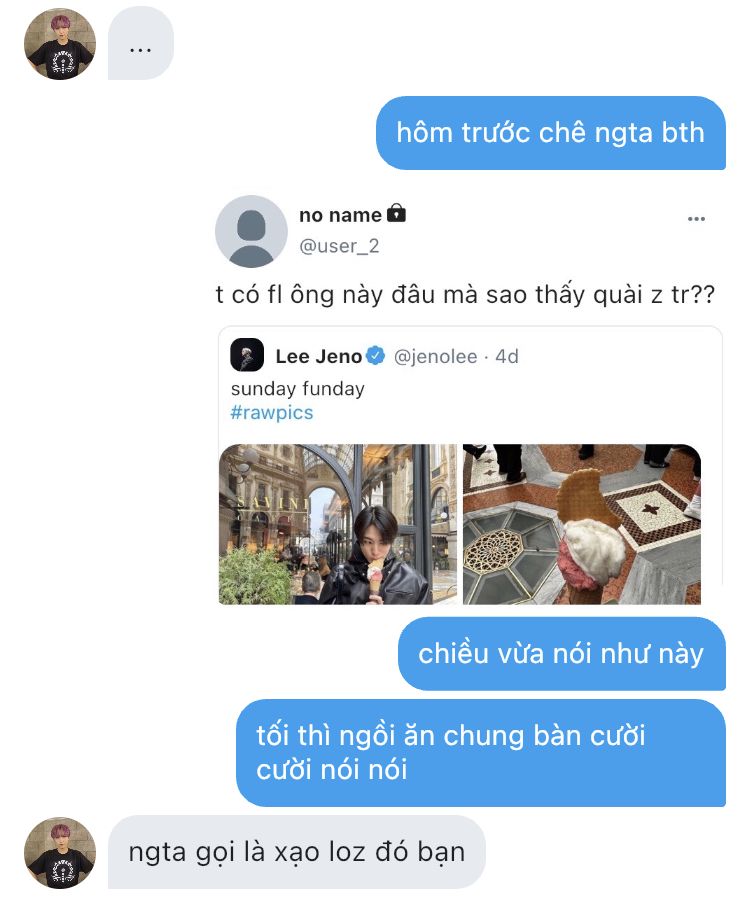
Task: Select the 'hôm trước chê ngta bth' bubble
Action: [551, 133]
